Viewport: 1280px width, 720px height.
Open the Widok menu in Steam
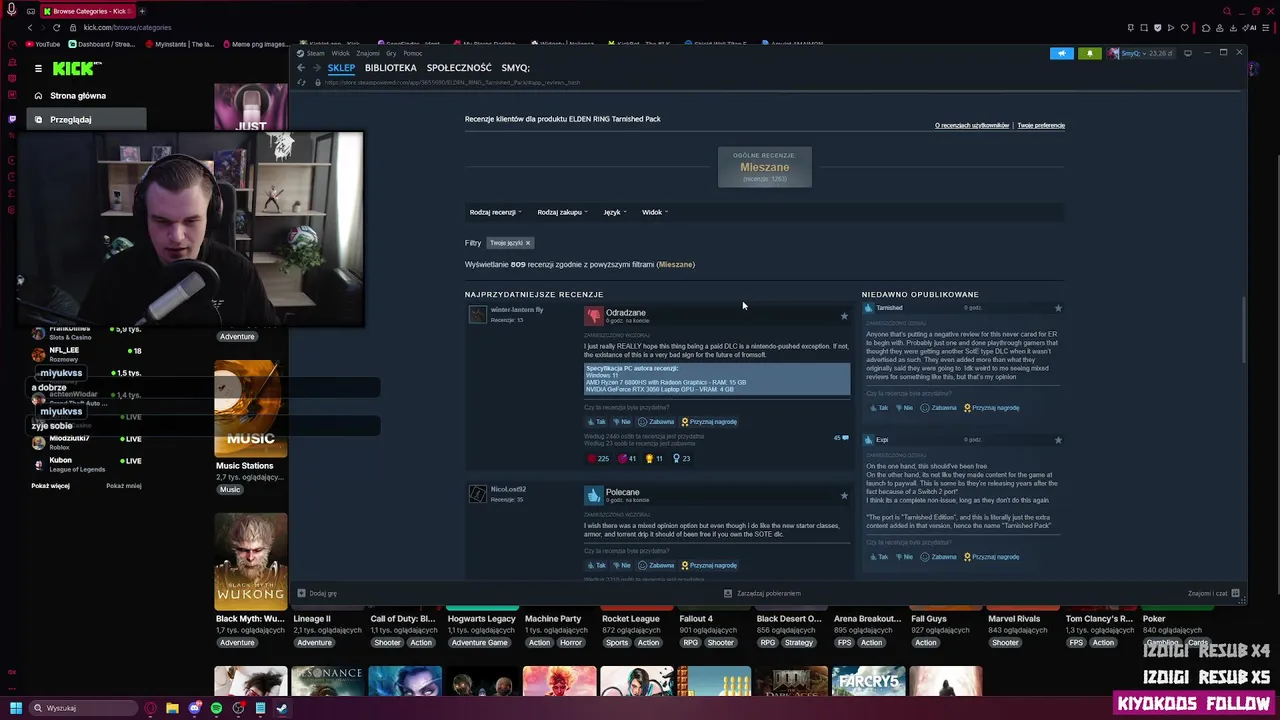pyautogui.click(x=340, y=53)
